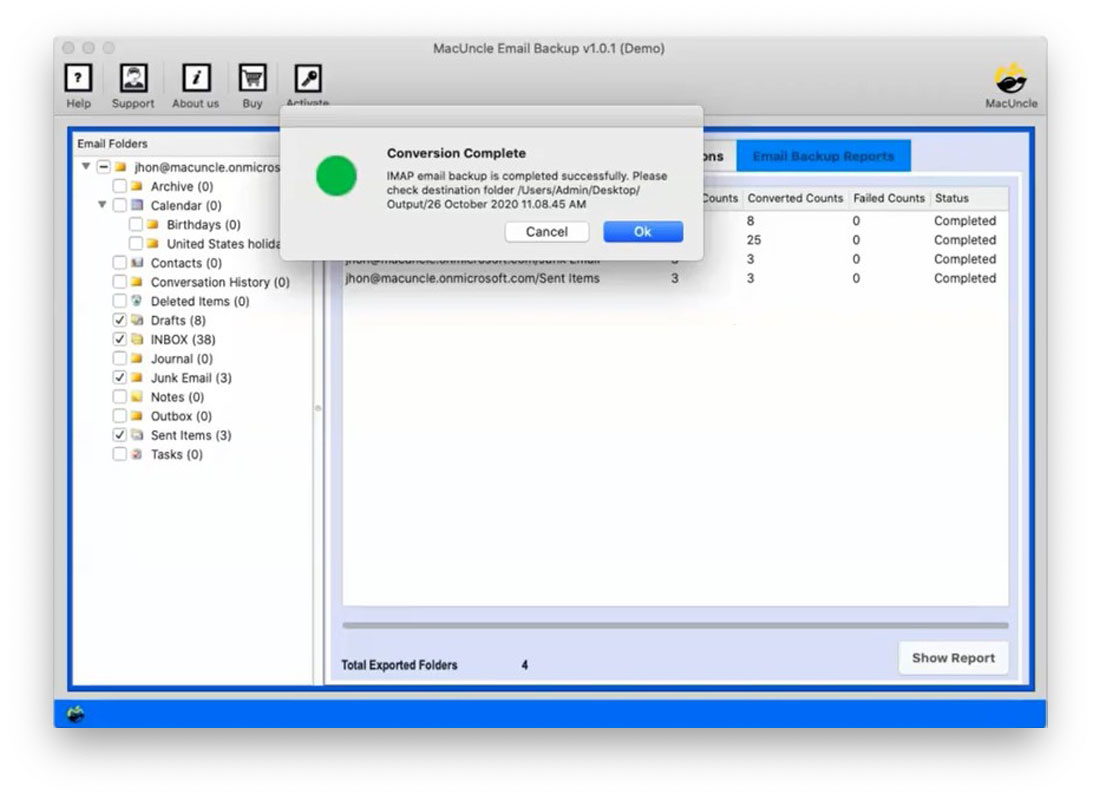Click Ok in Conversion Complete dialog

[x=643, y=232]
